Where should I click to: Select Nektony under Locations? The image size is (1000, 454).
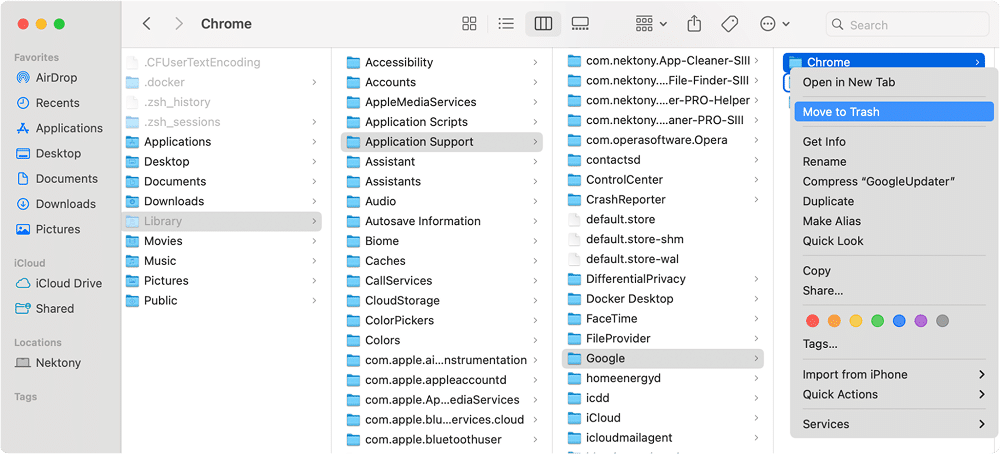click(x=48, y=363)
